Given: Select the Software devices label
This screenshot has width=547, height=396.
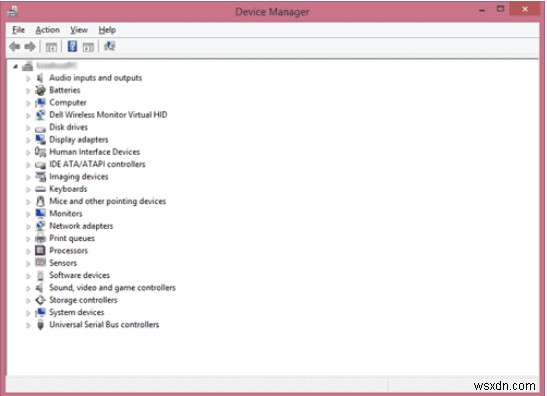Looking at the screenshot, I should point(80,275).
